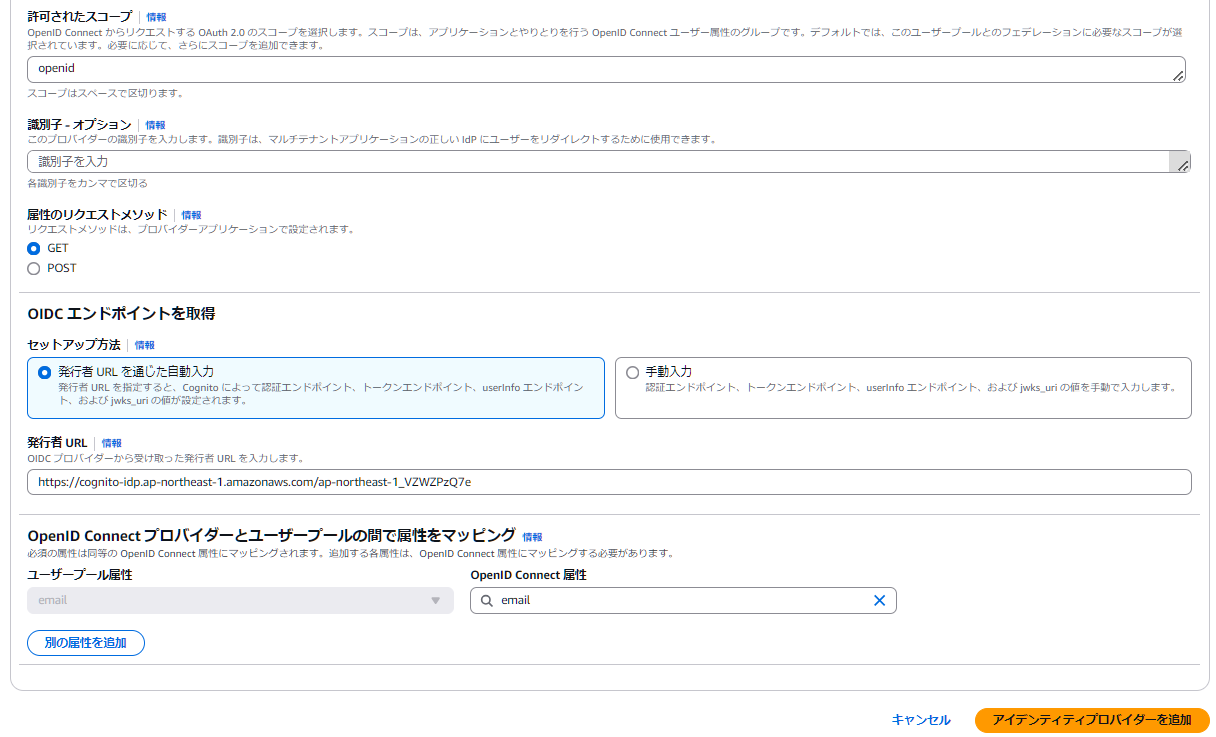The width and height of the screenshot is (1216, 737).
Task: Open 情報 link next to 許可されたスコープ
Action: (157, 17)
